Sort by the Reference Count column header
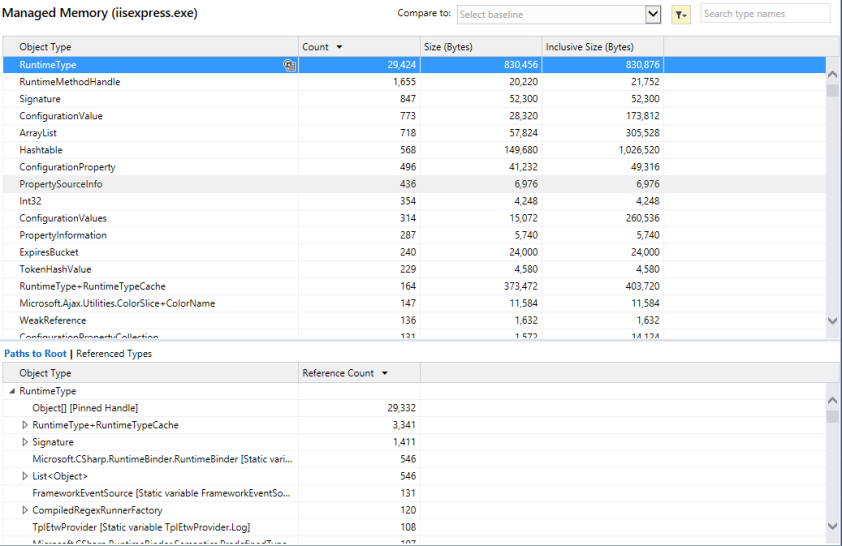 359,373
